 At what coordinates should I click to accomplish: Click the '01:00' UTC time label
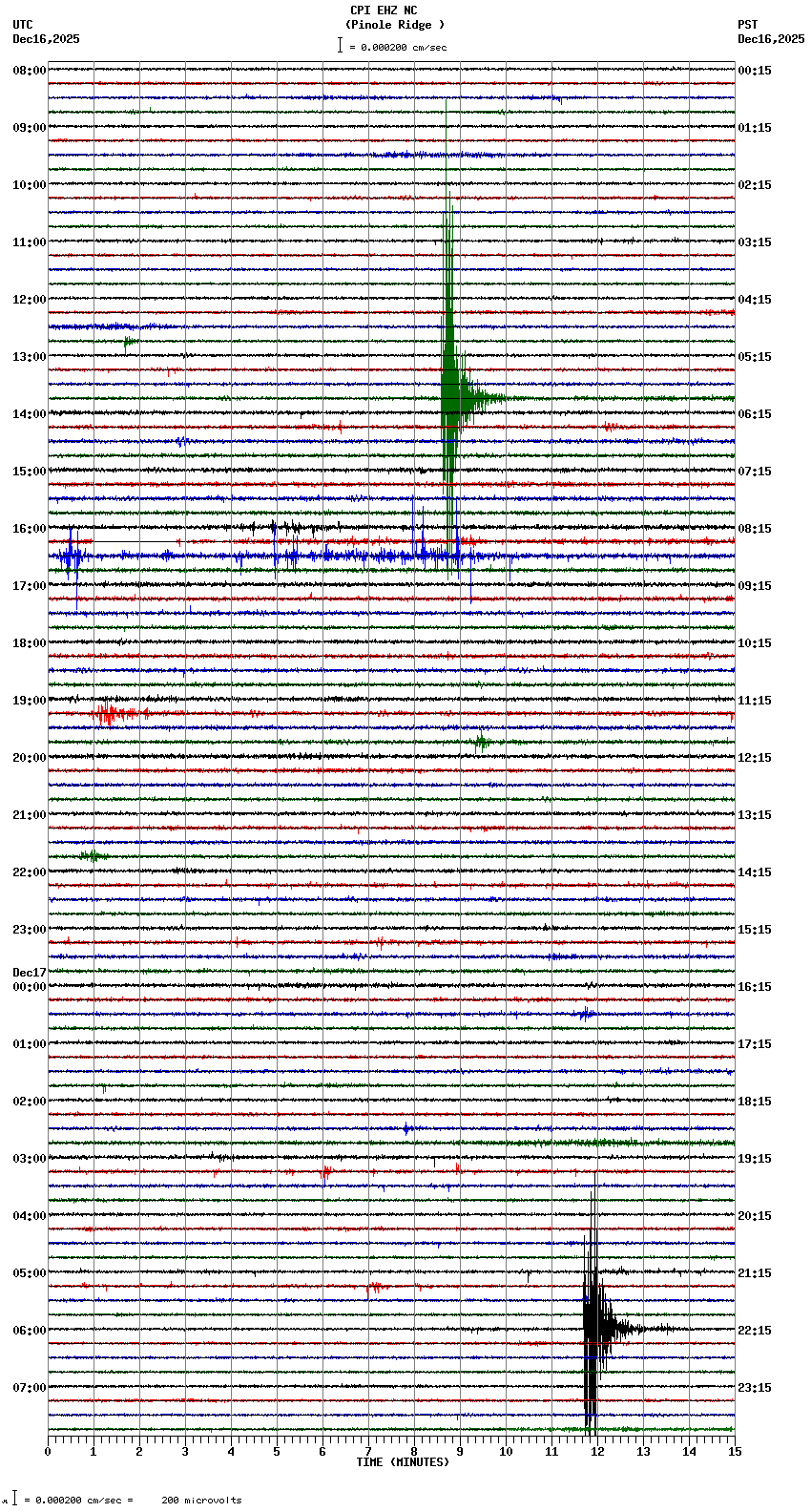pyautogui.click(x=30, y=1044)
